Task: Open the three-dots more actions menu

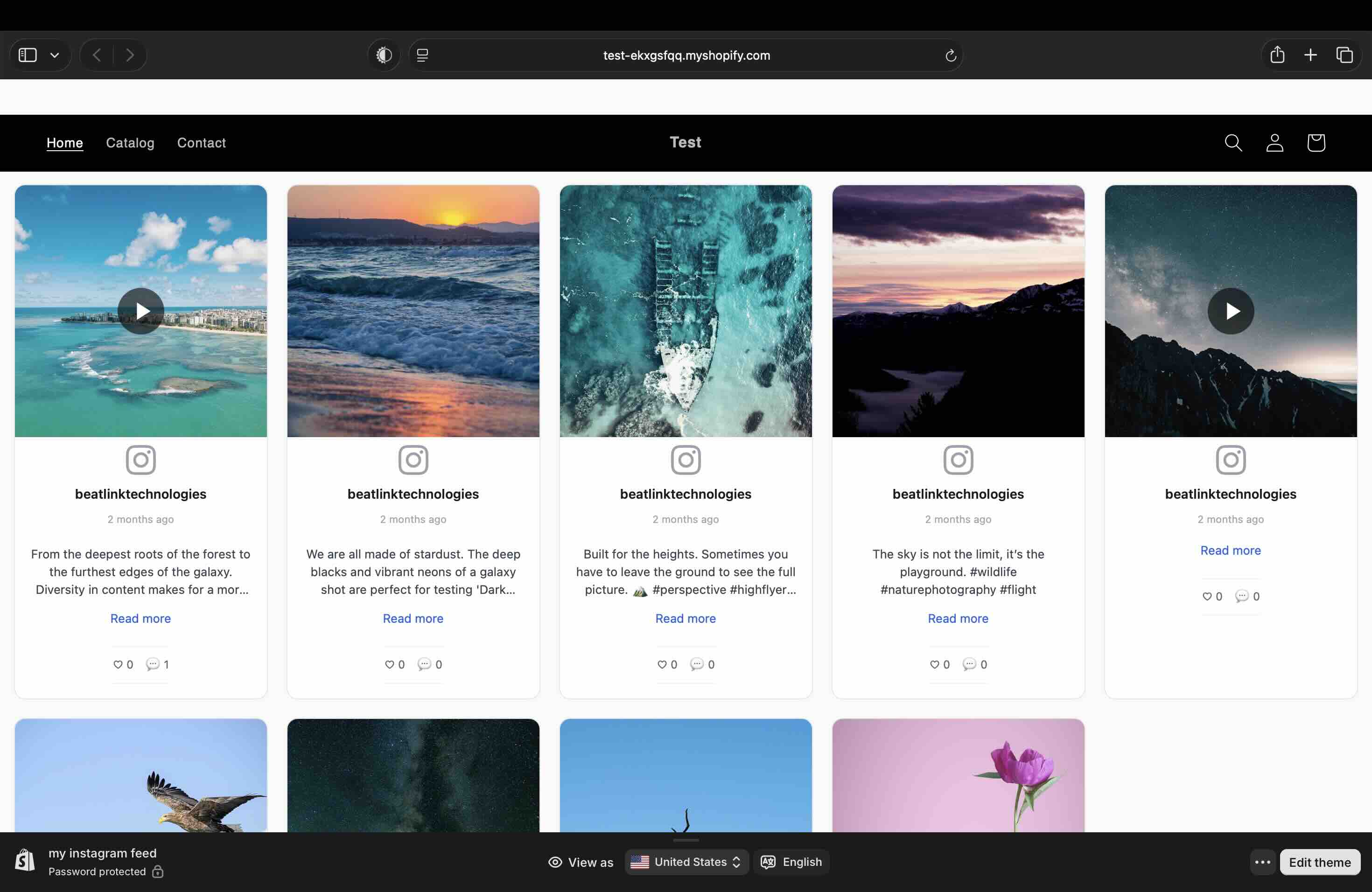Action: (1262, 862)
